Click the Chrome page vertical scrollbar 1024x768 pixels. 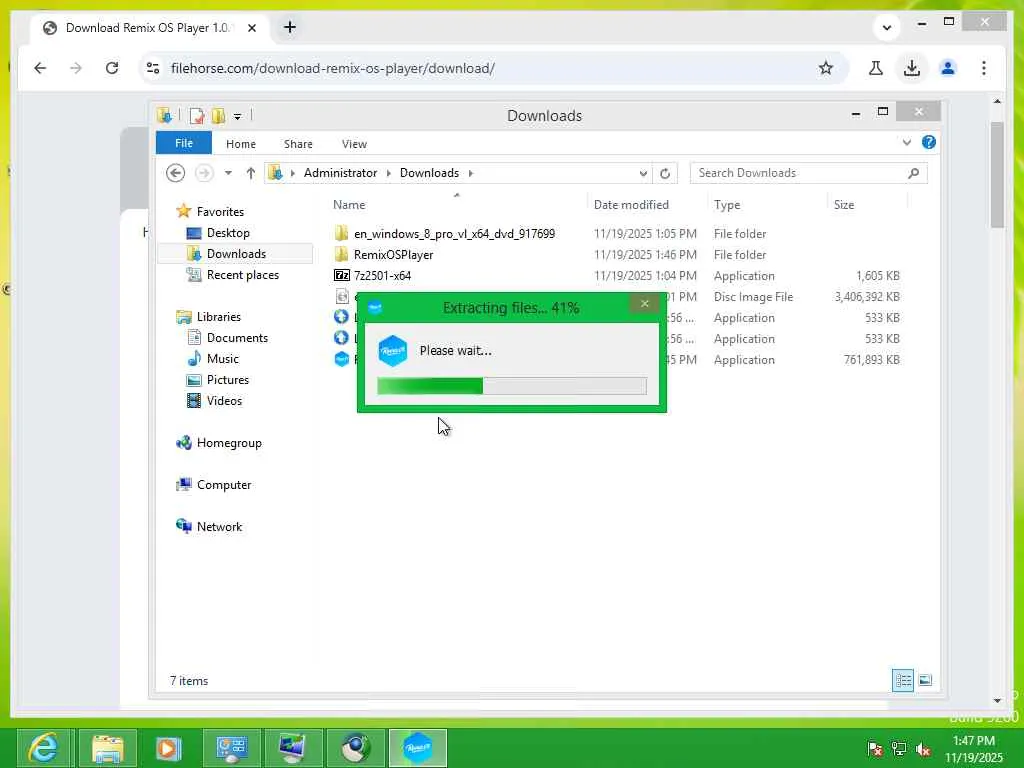pyautogui.click(x=997, y=174)
